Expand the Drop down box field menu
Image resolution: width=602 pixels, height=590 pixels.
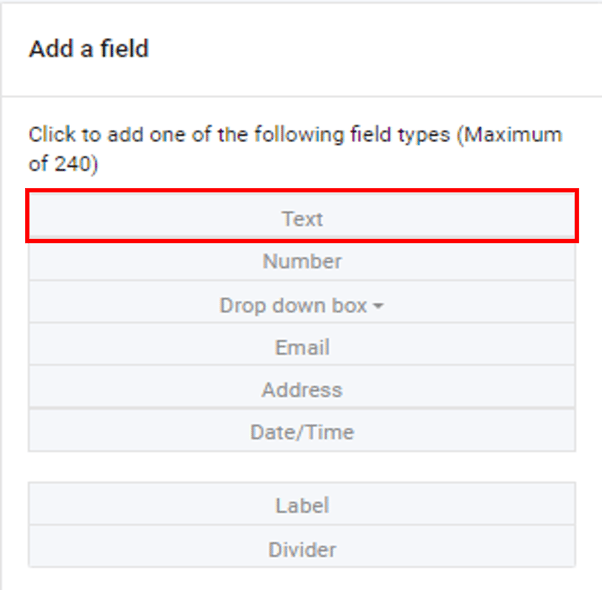coord(302,305)
